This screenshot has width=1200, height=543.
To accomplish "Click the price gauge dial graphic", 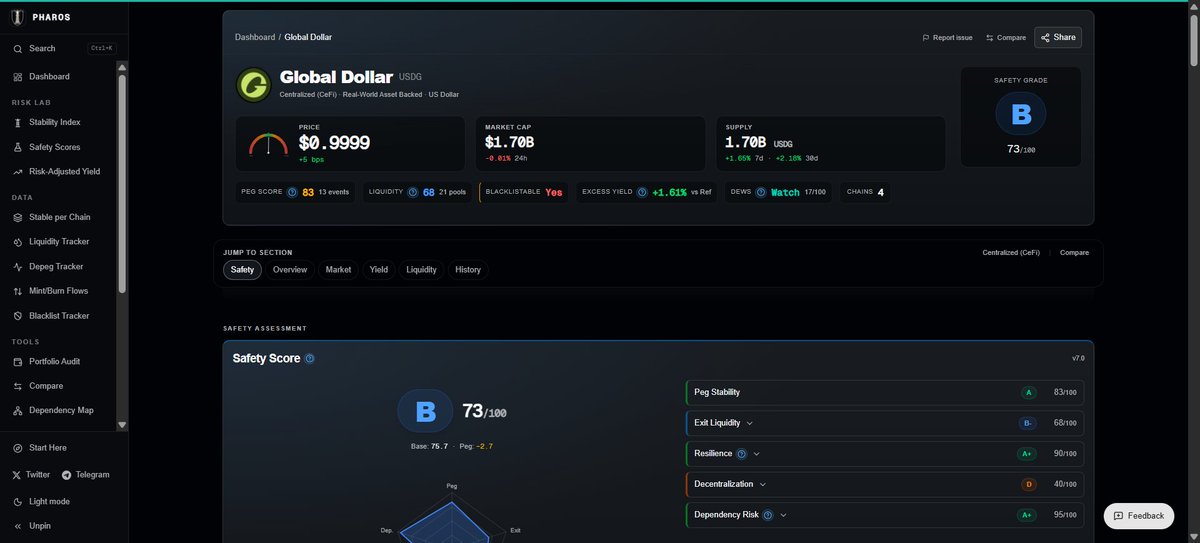I will 268,144.
